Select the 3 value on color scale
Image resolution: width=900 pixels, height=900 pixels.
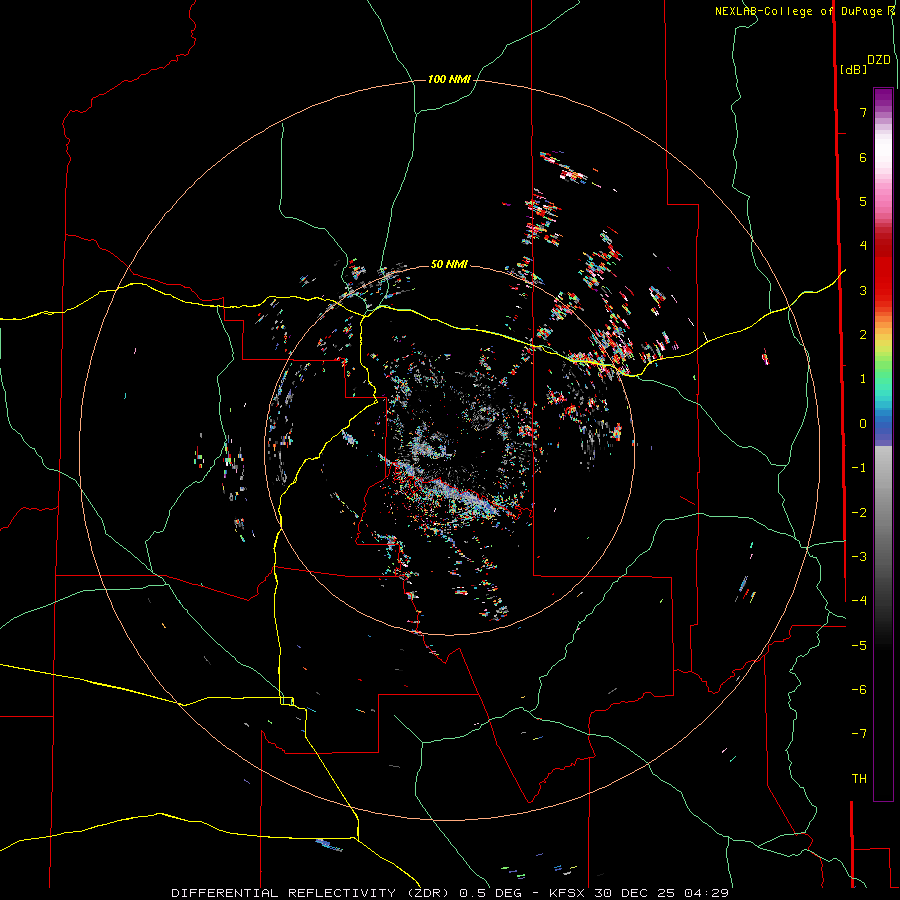[x=863, y=290]
